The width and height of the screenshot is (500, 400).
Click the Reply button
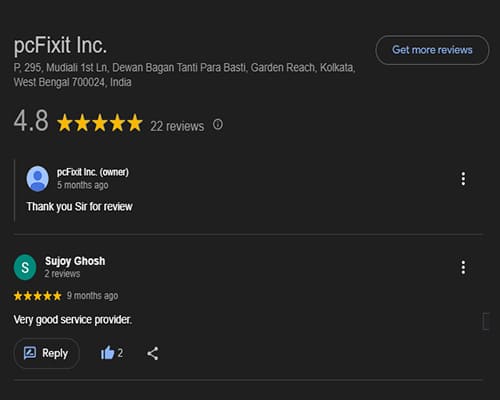point(46,353)
